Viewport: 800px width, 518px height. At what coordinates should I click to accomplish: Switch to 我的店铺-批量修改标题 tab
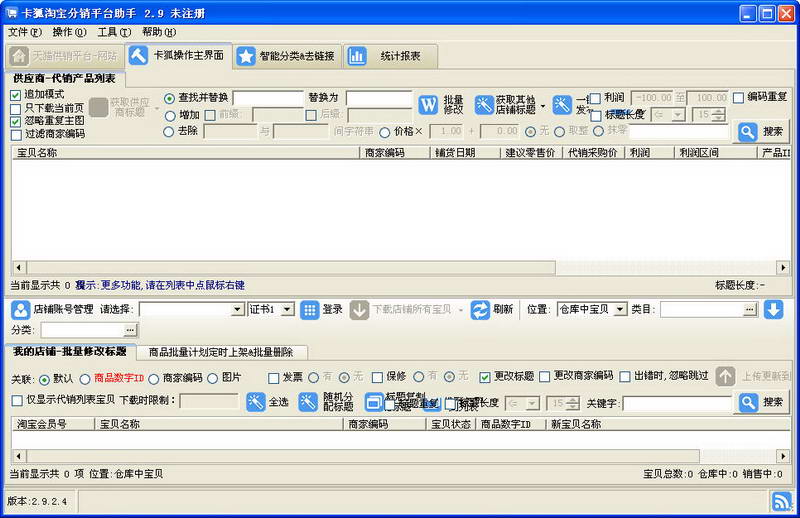tap(69, 351)
